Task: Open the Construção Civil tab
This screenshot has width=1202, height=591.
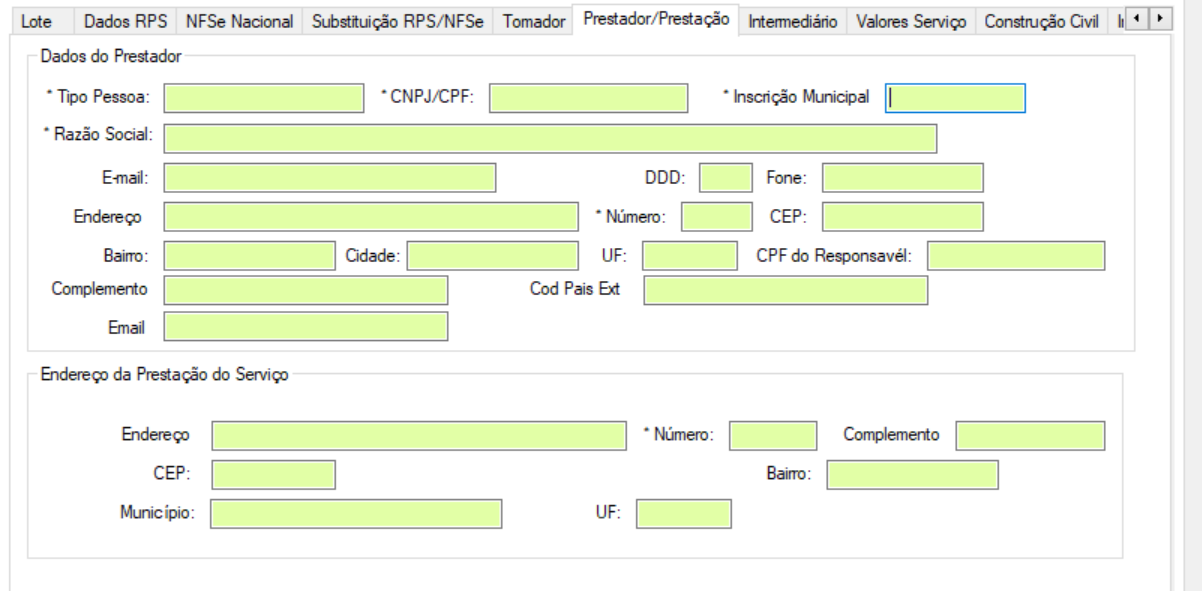Action: pyautogui.click(x=1041, y=20)
